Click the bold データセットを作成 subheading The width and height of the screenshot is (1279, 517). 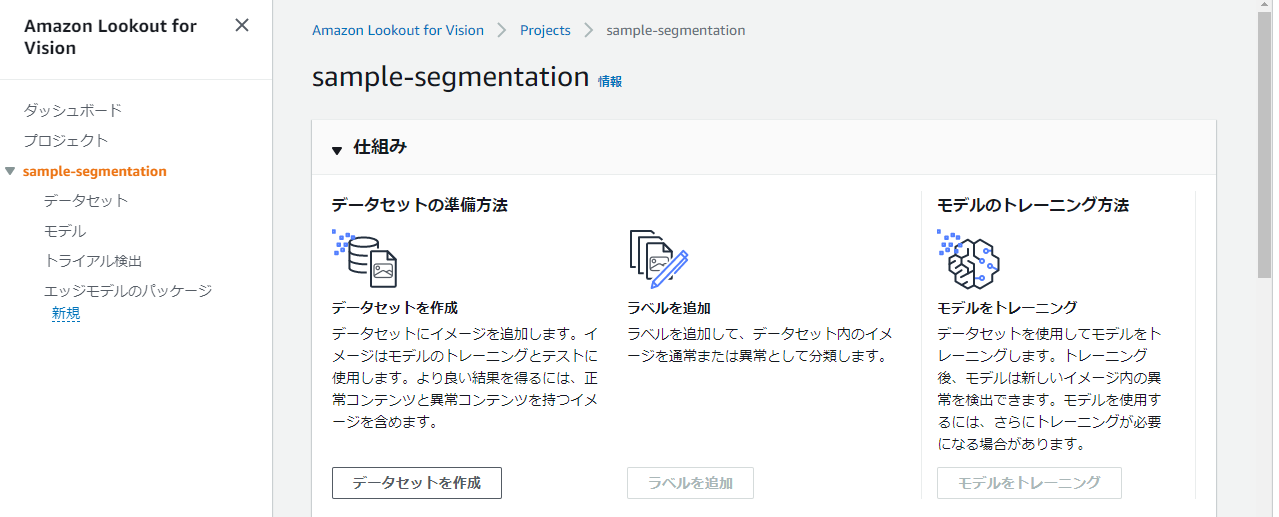click(394, 308)
